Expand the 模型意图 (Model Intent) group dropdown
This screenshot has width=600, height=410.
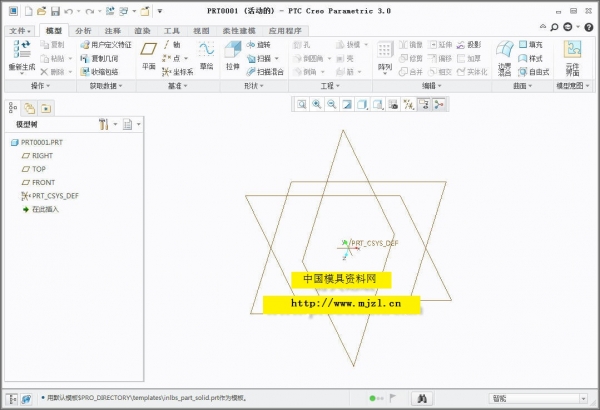[573, 86]
